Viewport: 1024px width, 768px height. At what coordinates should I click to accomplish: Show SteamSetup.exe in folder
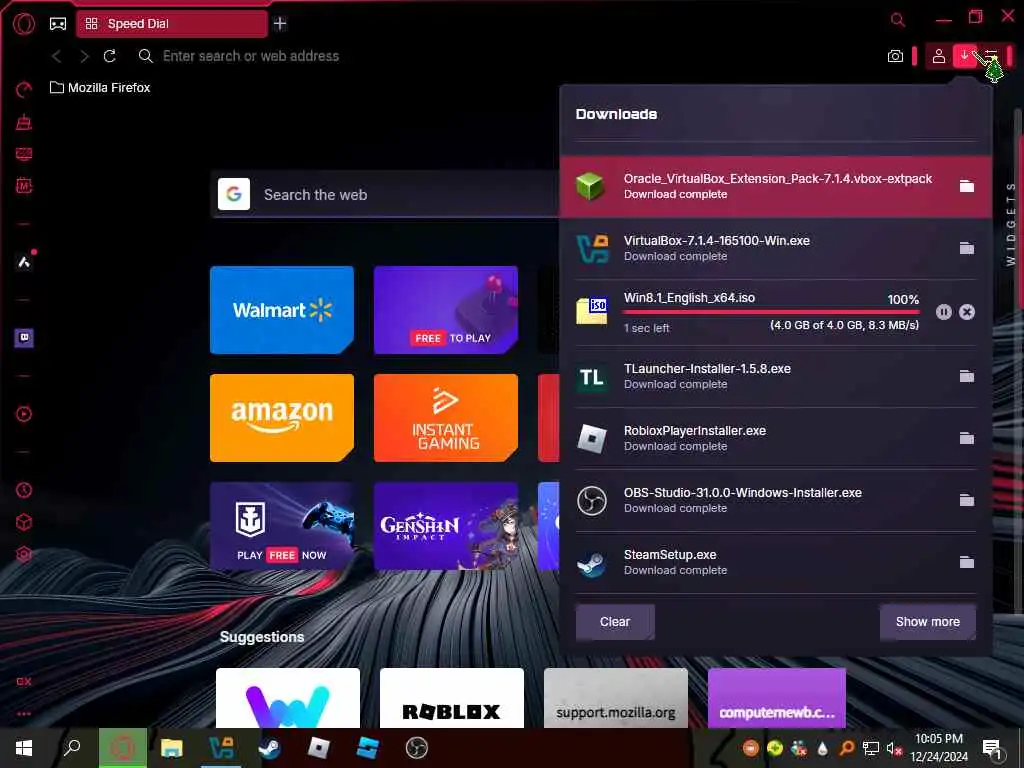coord(967,562)
